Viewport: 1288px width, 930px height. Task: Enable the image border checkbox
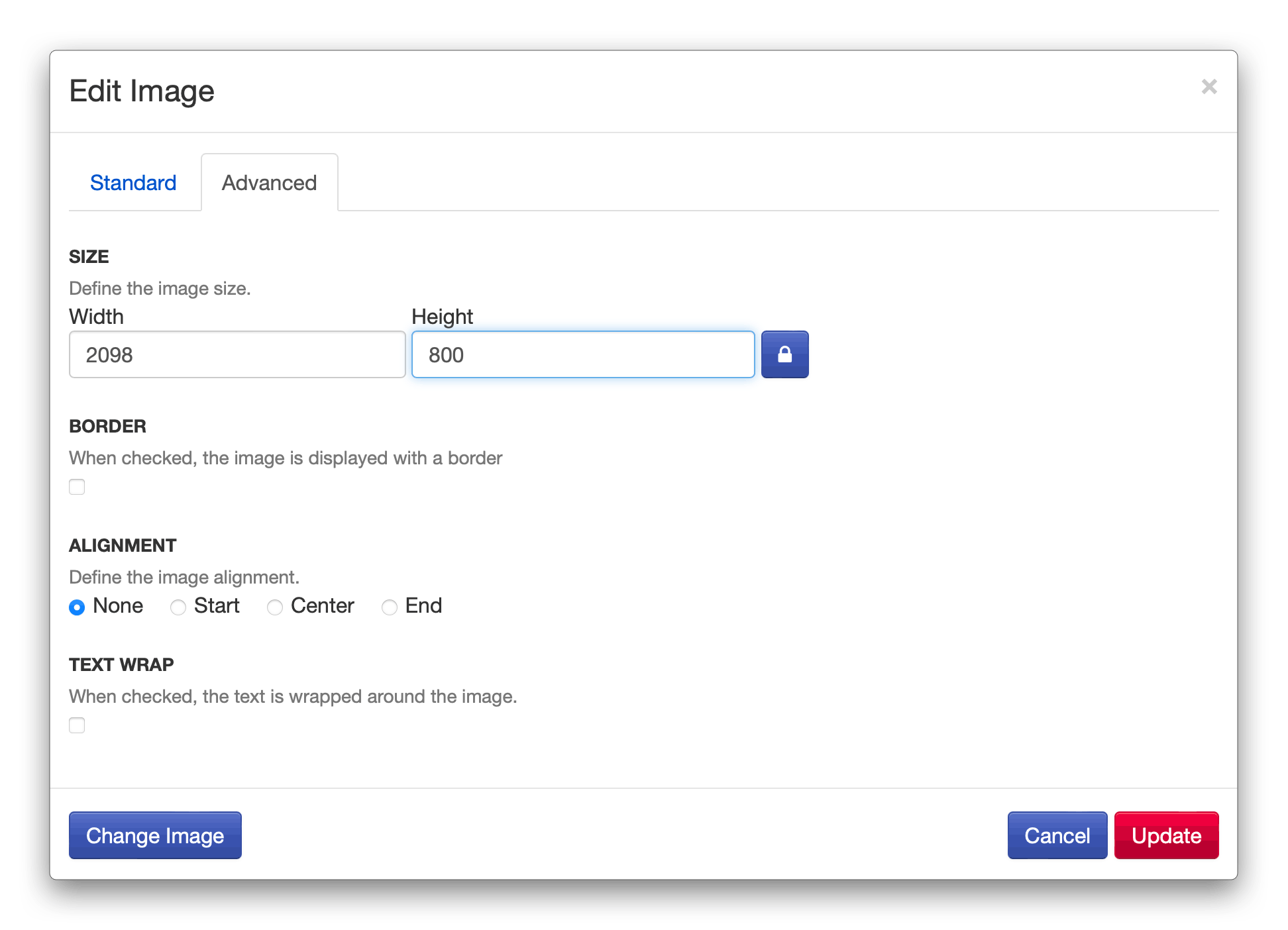pyautogui.click(x=77, y=487)
